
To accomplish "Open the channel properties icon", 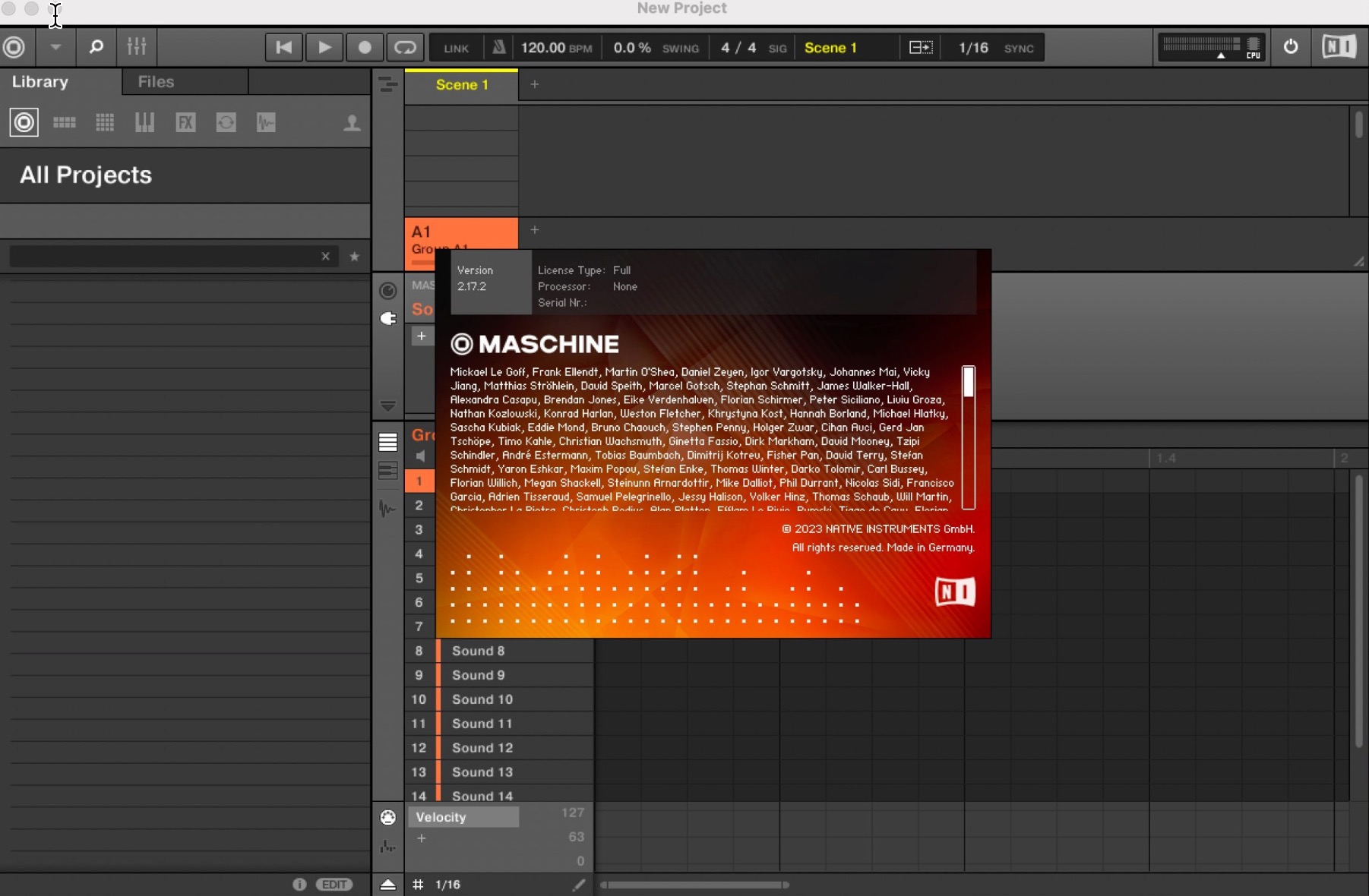I will click(x=387, y=291).
